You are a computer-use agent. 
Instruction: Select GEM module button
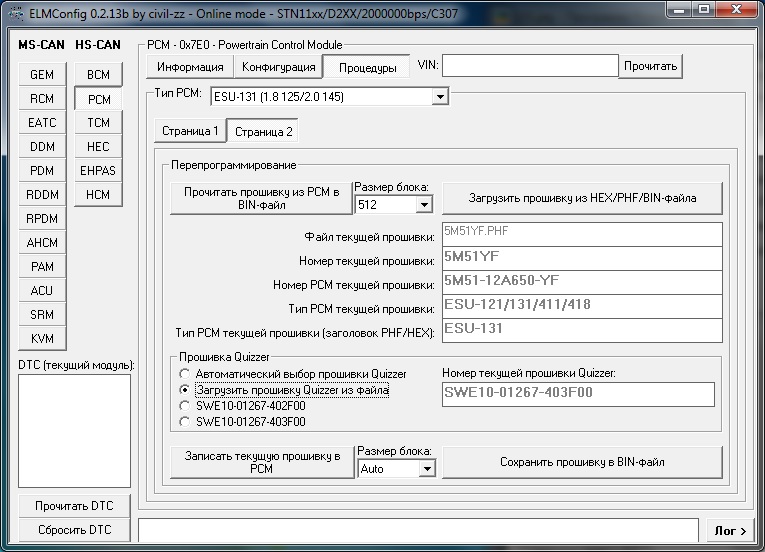pos(42,75)
